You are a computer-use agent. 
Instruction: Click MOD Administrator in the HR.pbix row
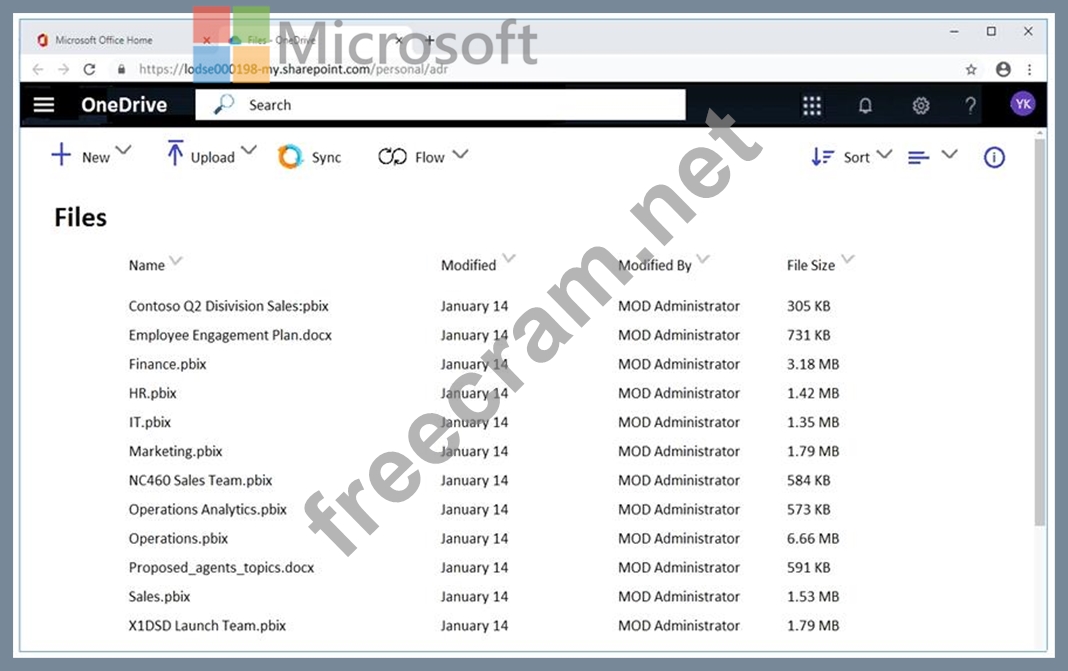click(678, 393)
